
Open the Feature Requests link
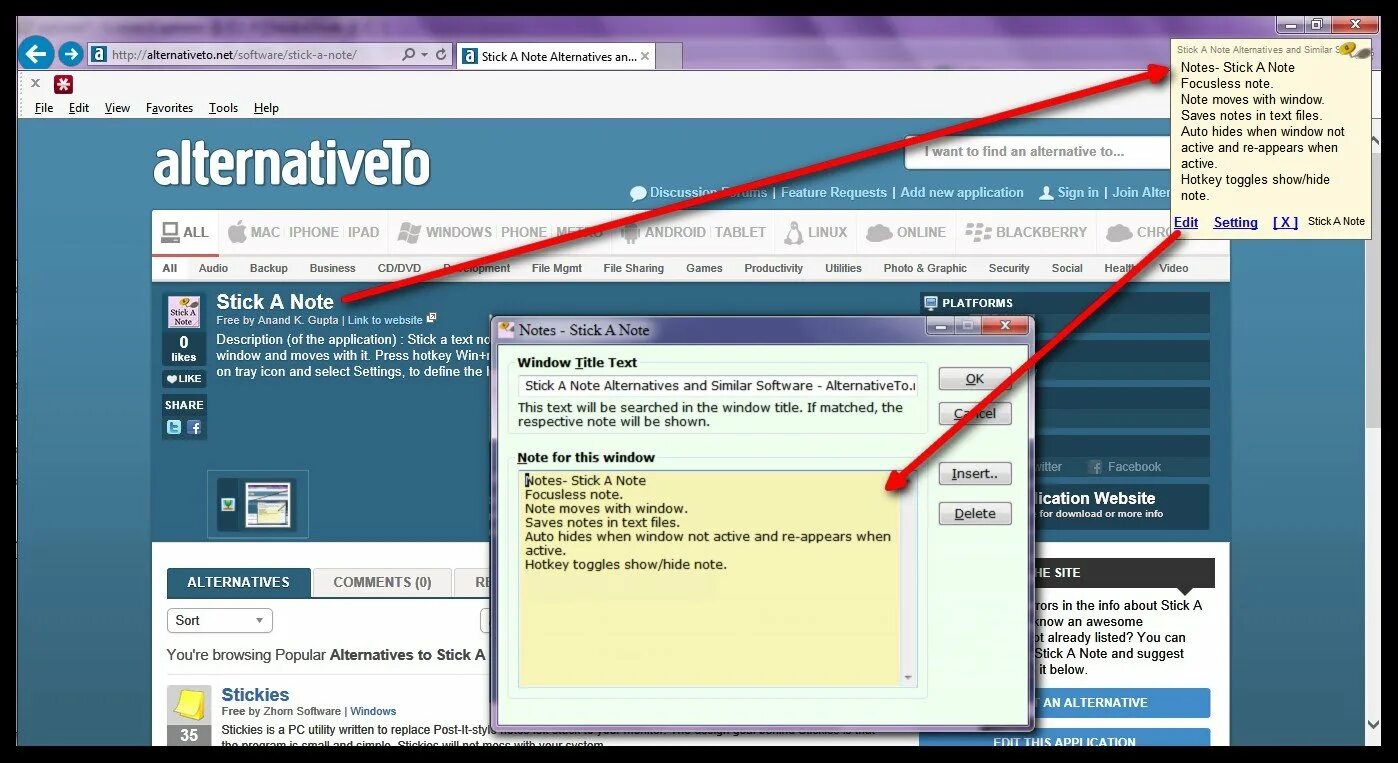[x=834, y=192]
